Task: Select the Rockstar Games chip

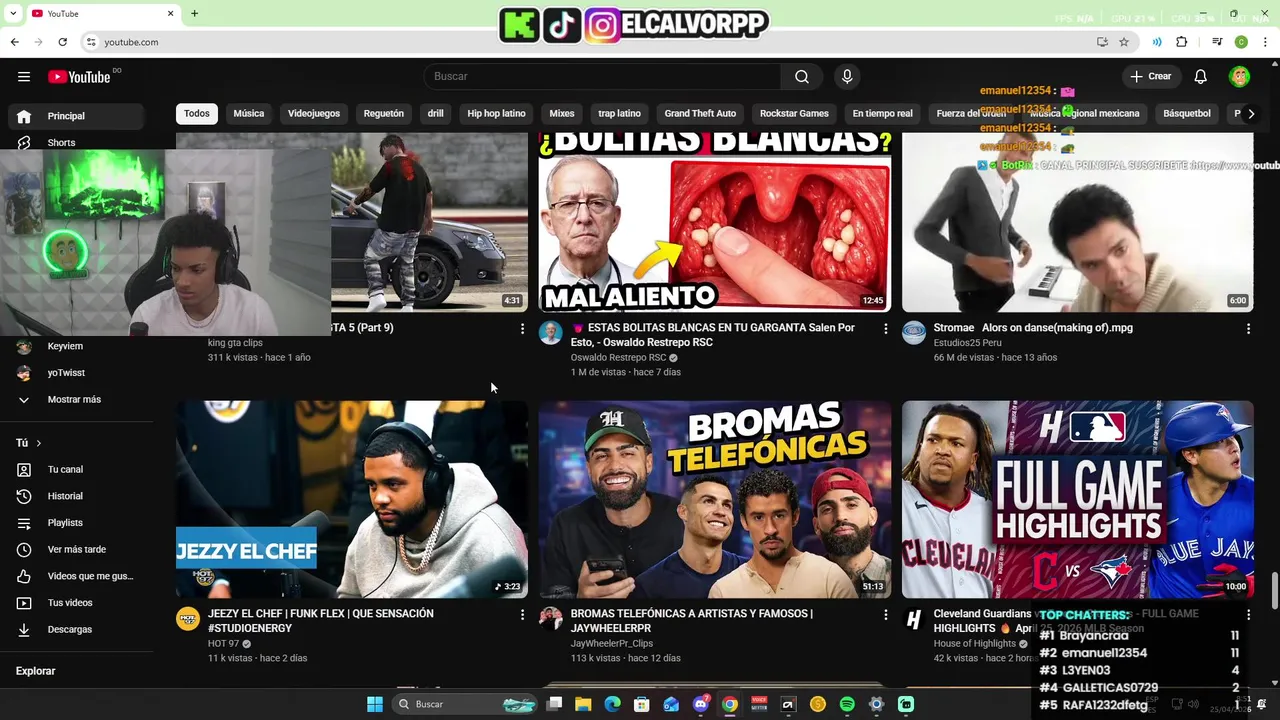Action: click(794, 113)
